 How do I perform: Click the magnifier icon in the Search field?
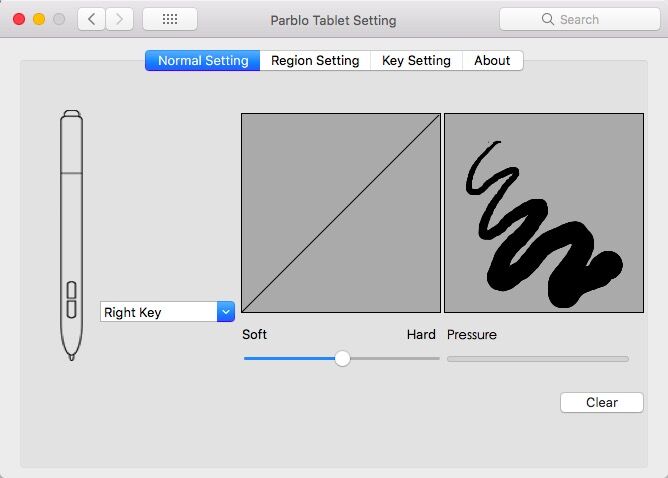click(548, 19)
